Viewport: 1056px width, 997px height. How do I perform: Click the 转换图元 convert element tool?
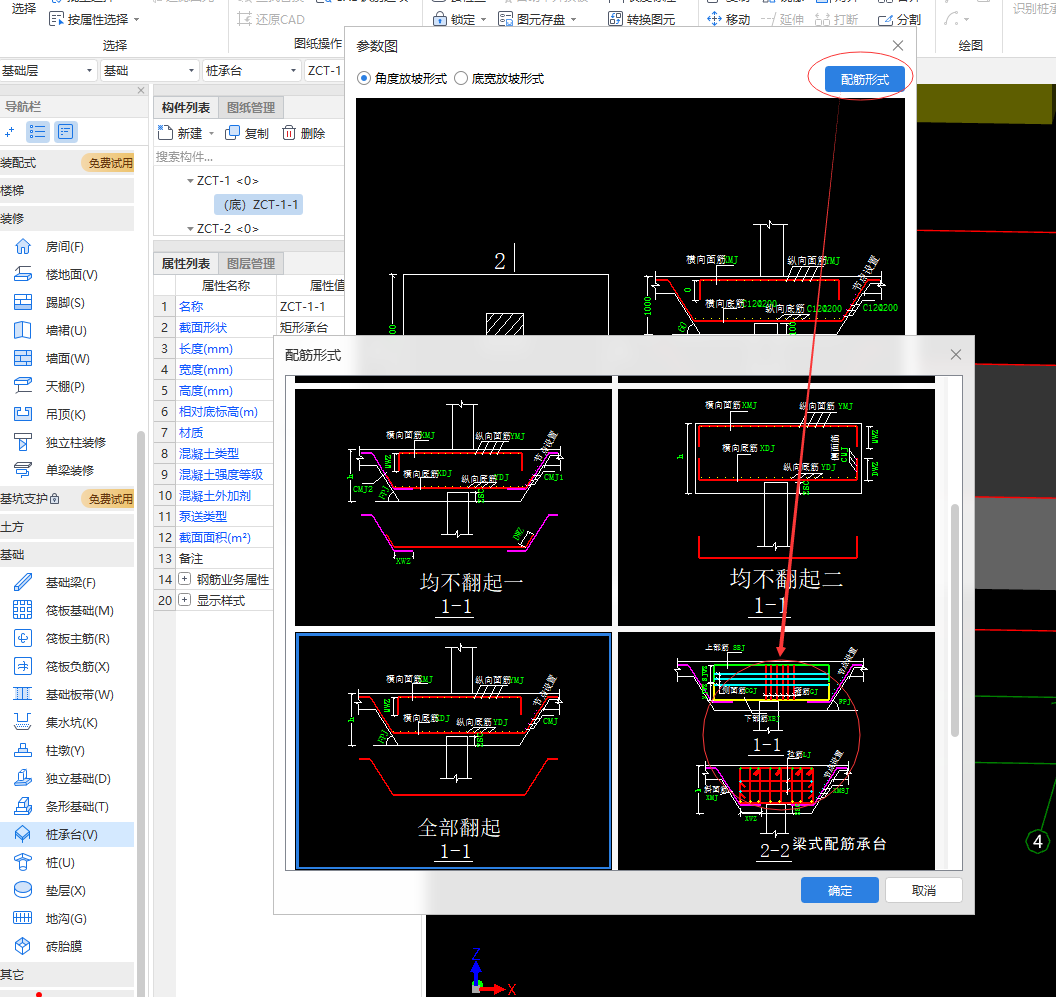(641, 19)
